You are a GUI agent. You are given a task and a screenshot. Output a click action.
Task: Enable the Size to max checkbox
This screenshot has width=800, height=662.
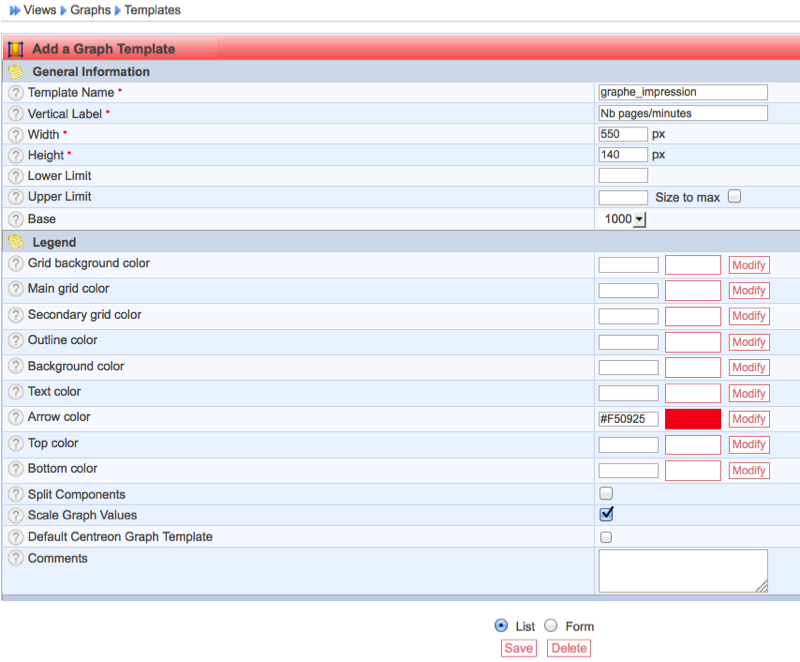coord(734,197)
